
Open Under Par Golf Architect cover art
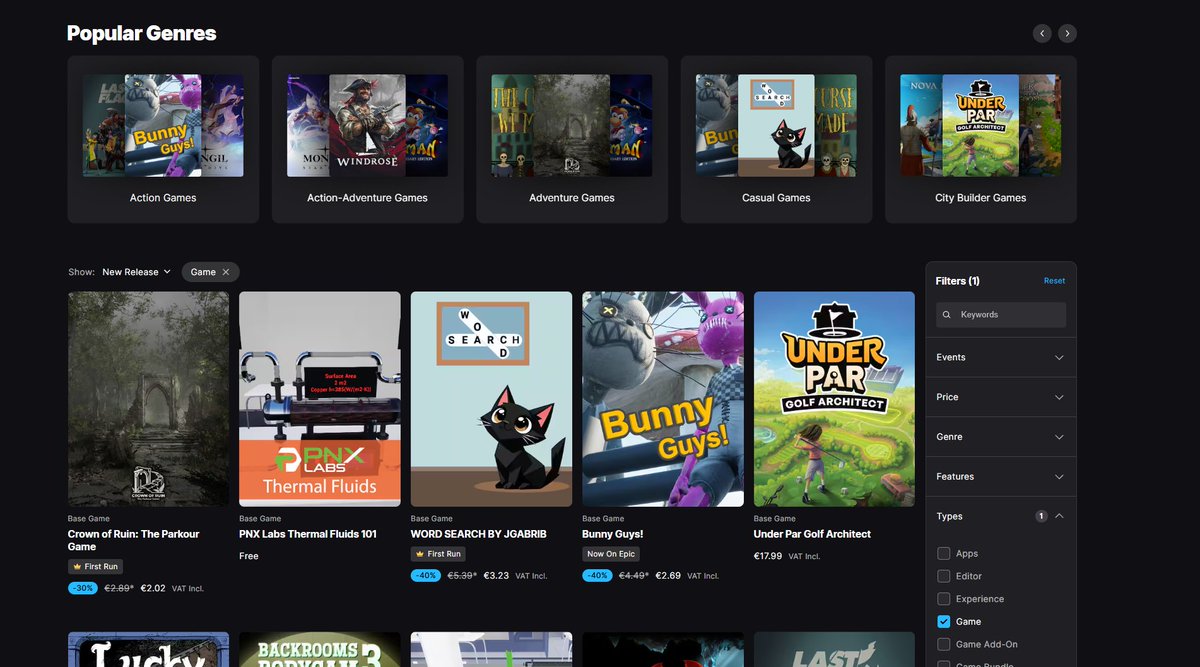[x=834, y=399]
